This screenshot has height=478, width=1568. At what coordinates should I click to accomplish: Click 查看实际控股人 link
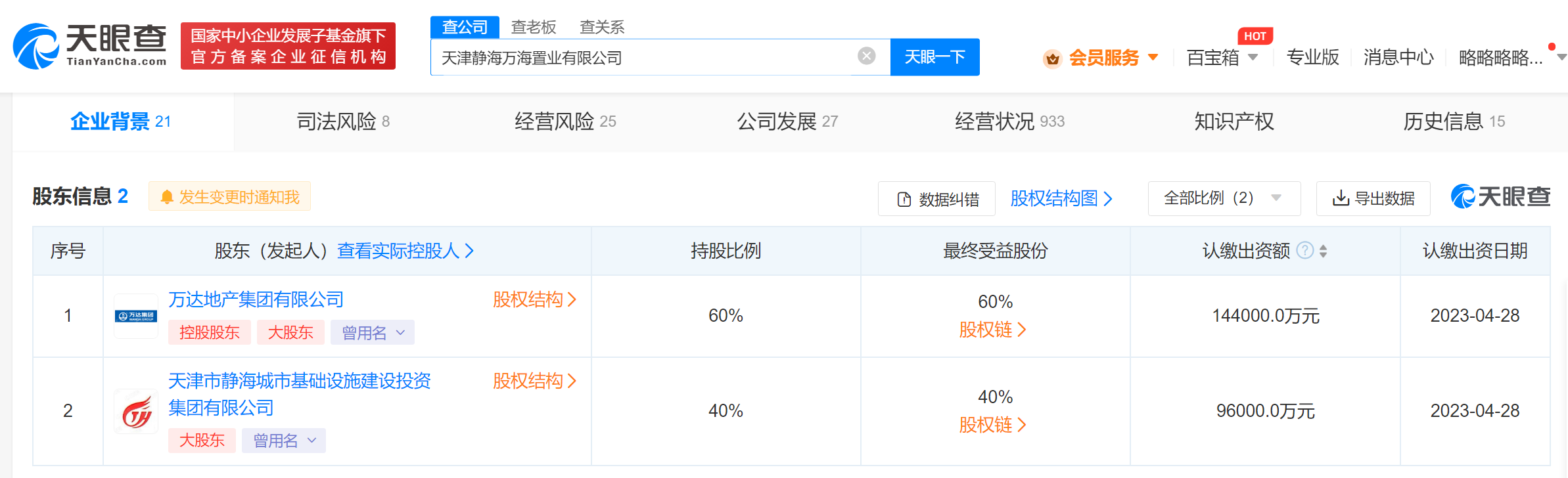pyautogui.click(x=405, y=251)
